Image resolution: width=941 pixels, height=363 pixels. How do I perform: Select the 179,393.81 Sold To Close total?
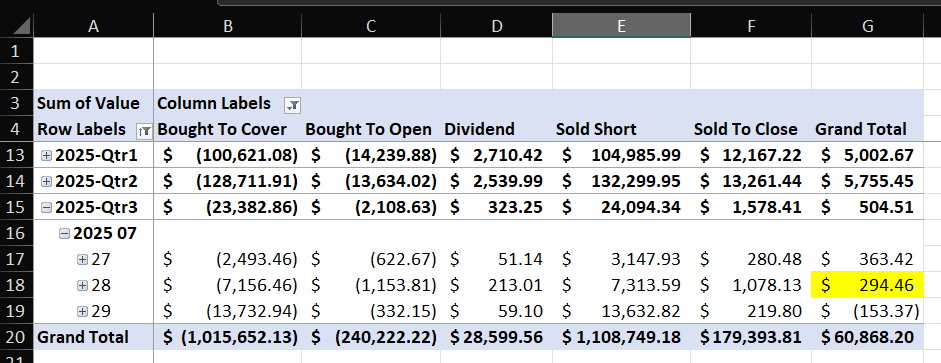[x=751, y=337]
